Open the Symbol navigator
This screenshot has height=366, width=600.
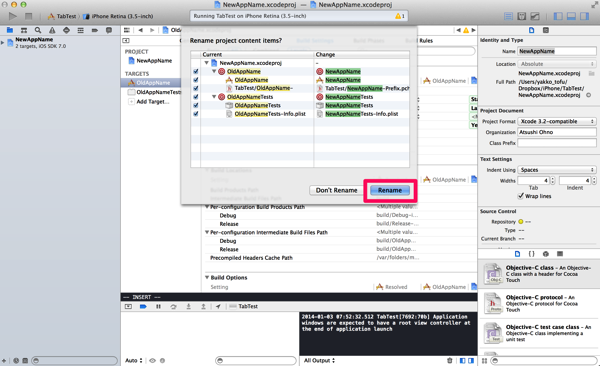pyautogui.click(x=24, y=30)
